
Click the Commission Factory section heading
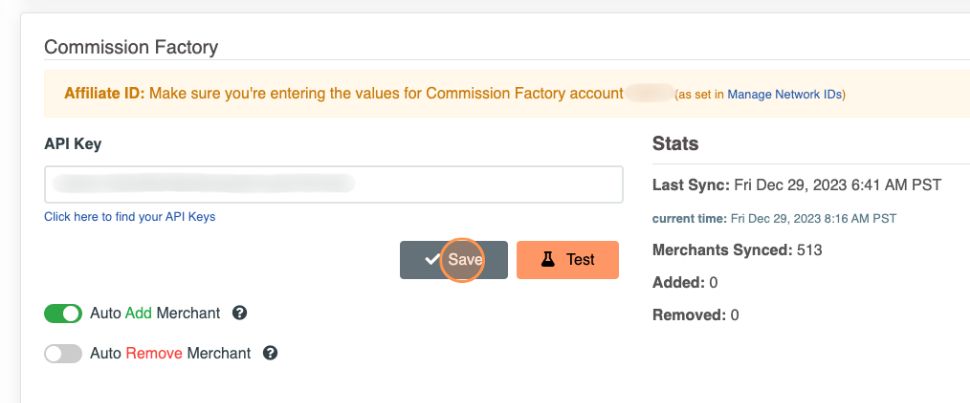131,47
